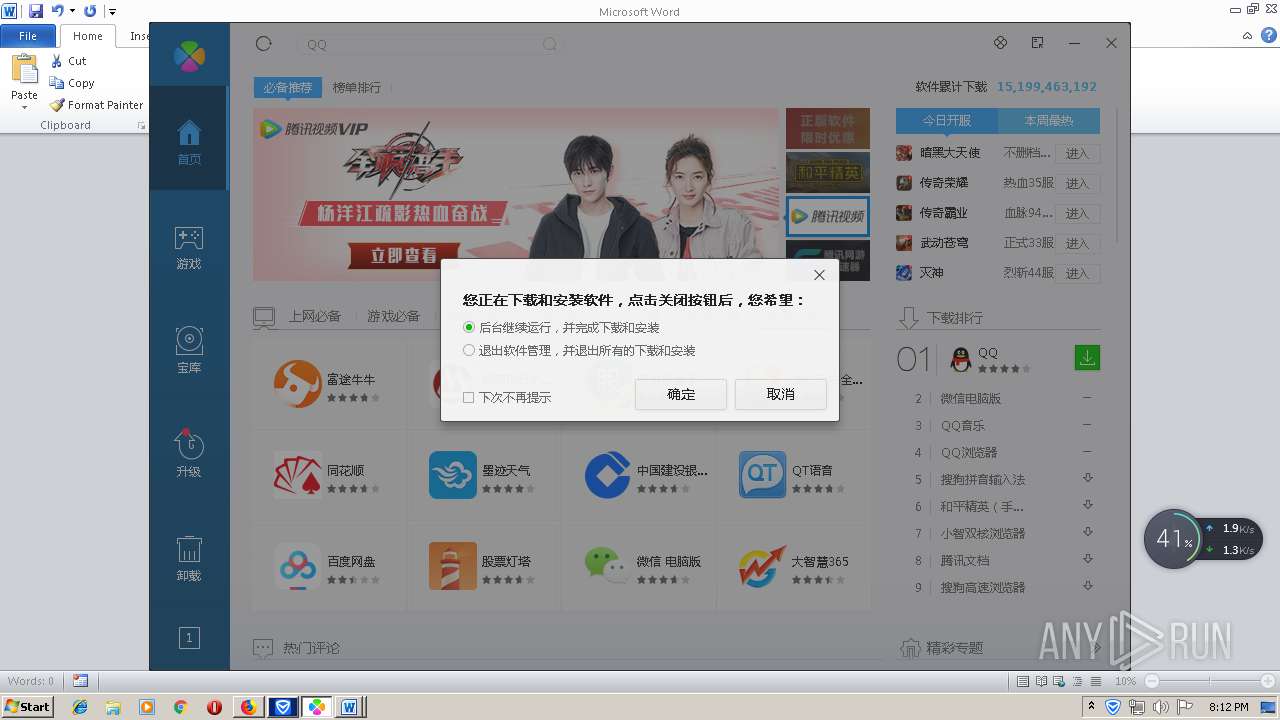Click 立即查看 on the banner
1280x720 pixels.
404,256
